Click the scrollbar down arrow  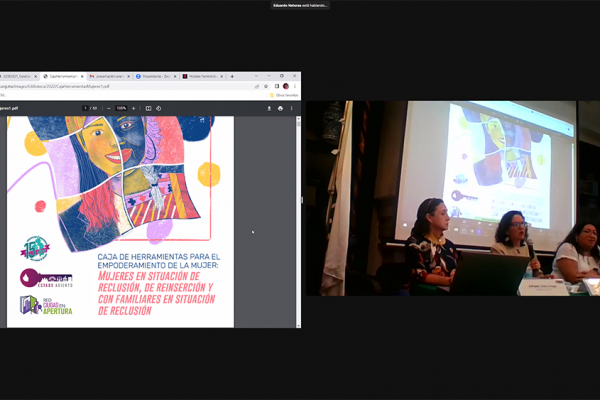pos(298,326)
